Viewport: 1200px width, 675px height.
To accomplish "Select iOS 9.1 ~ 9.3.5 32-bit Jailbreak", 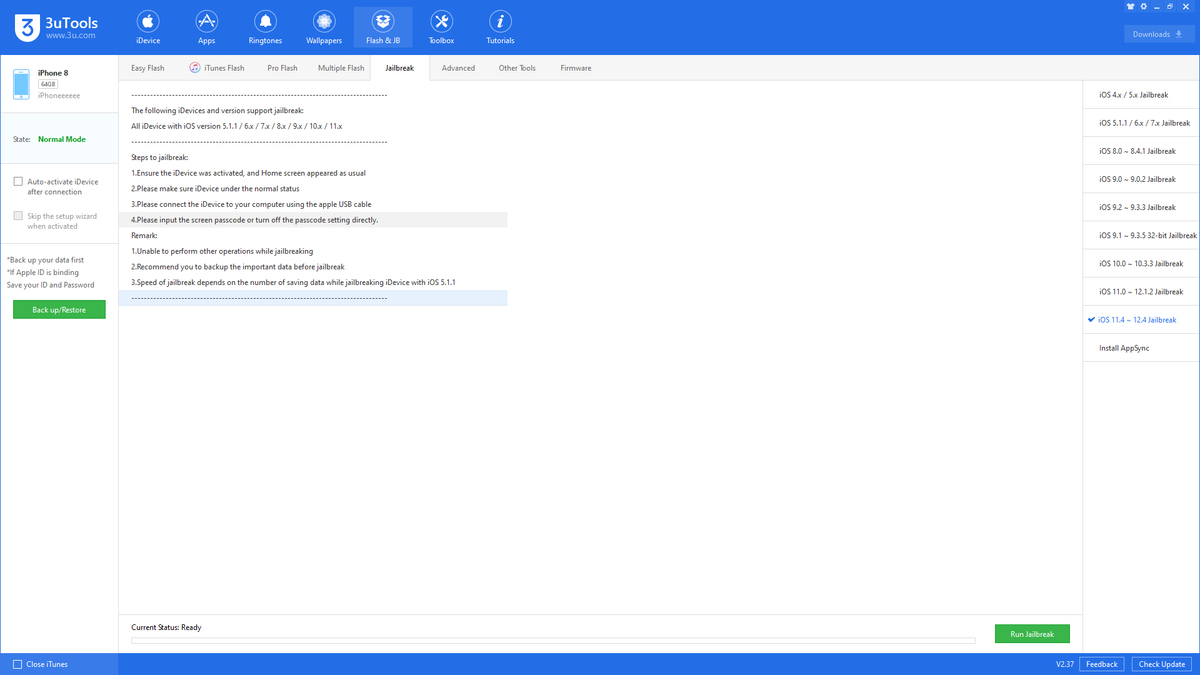I will 1142,235.
